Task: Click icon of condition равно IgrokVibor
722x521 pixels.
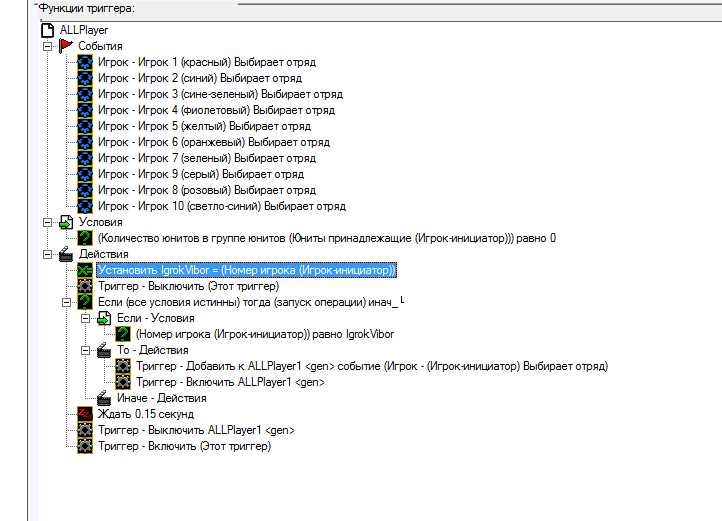Action: [x=123, y=334]
